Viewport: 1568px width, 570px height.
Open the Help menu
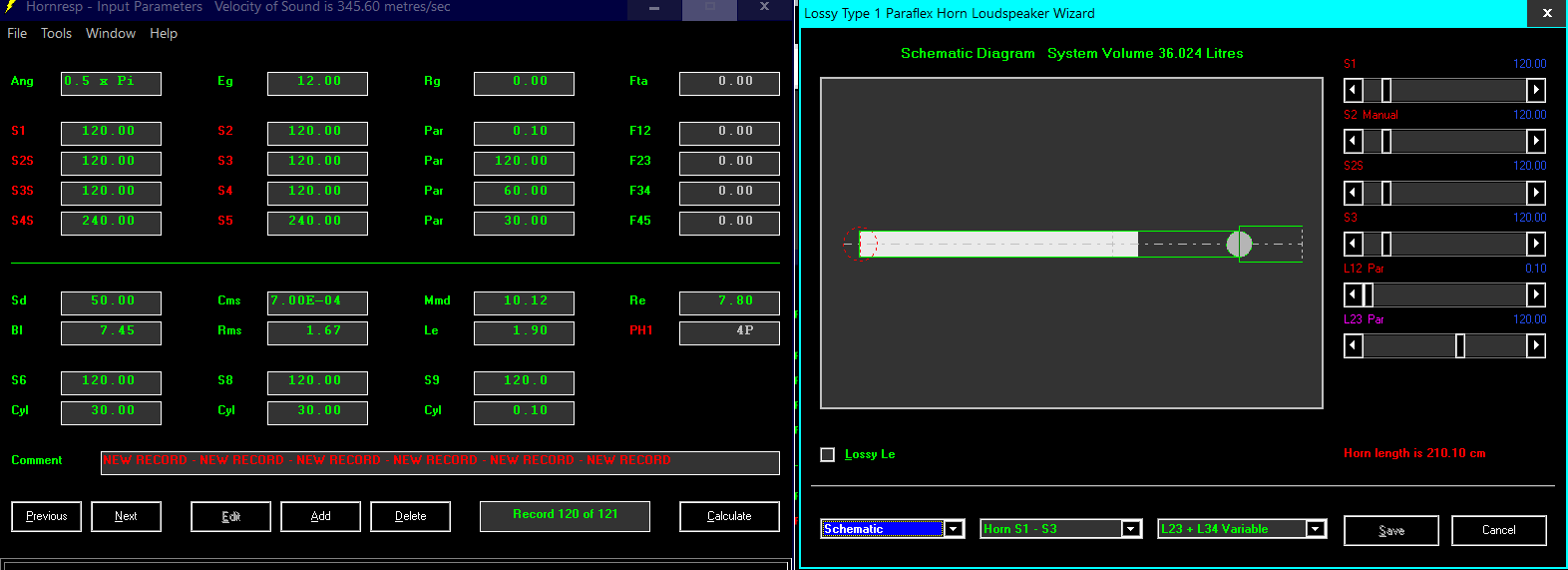click(164, 33)
